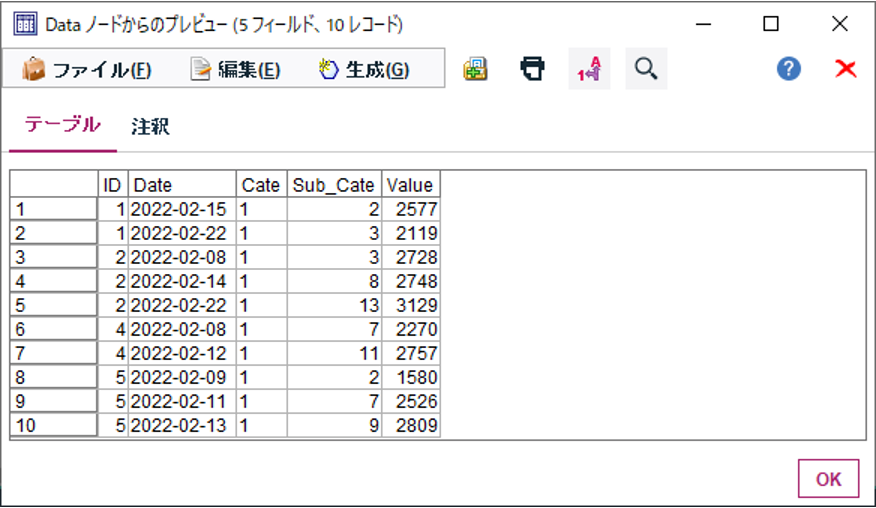
Task: Maximize the preview window
Action: (771, 24)
